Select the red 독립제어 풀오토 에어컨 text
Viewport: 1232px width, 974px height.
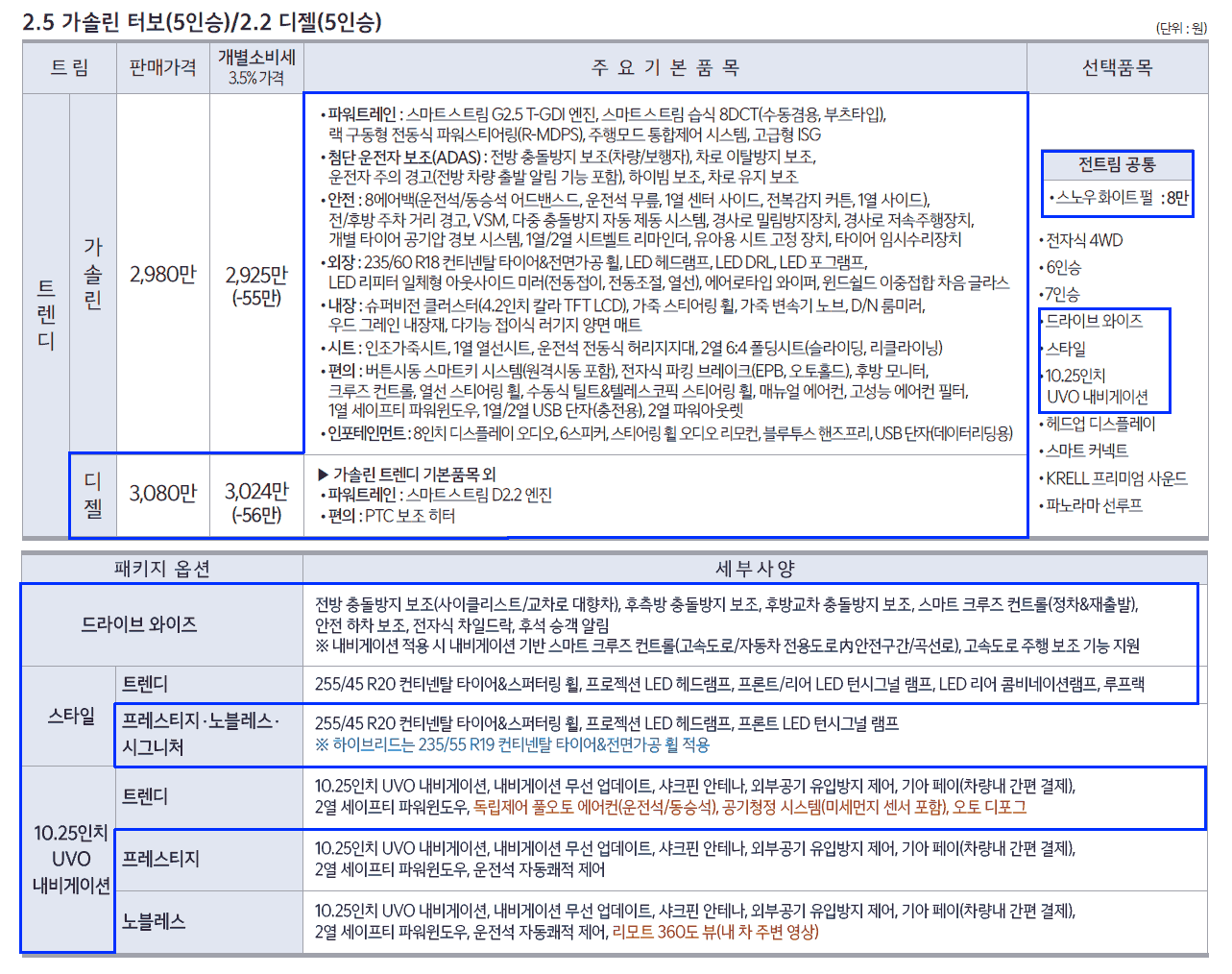pos(750,807)
